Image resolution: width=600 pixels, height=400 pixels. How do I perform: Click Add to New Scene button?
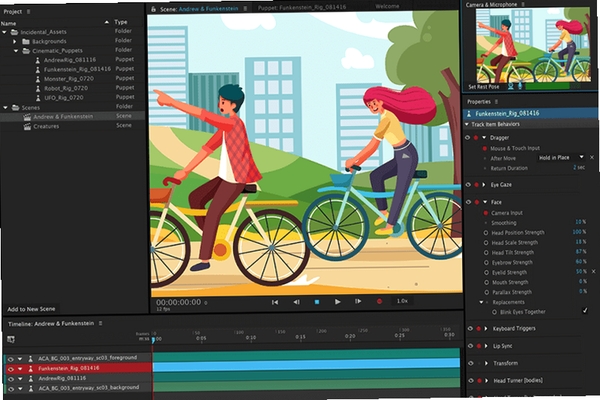tap(31, 309)
